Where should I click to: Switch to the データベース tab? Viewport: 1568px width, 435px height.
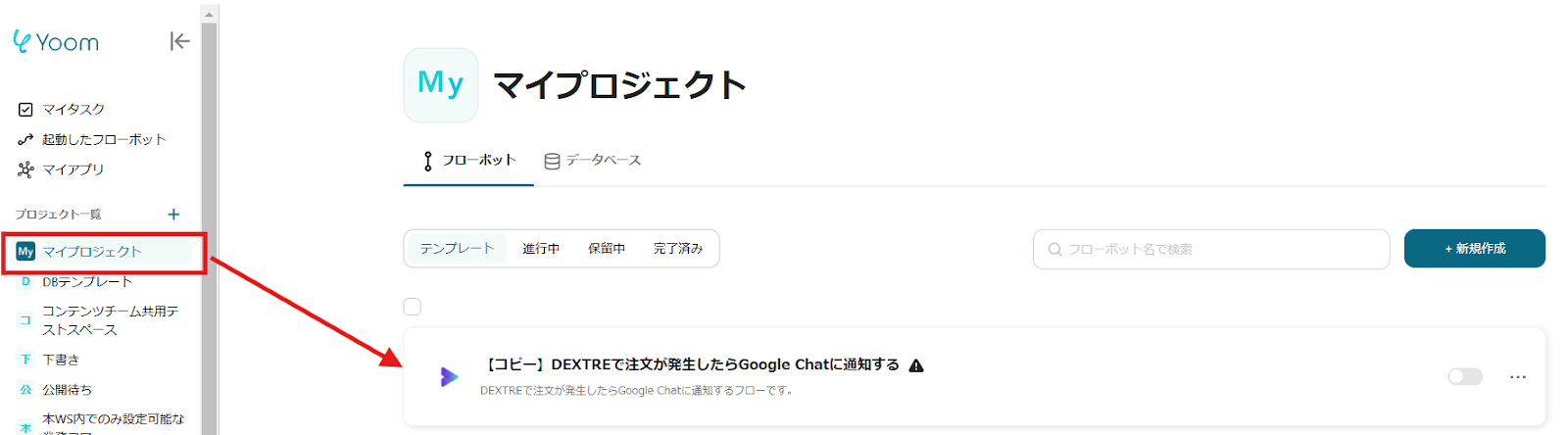coord(593,161)
